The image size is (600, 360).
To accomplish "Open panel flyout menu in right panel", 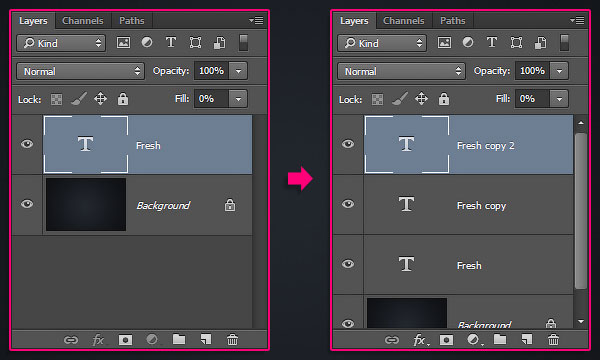I will click(x=577, y=20).
